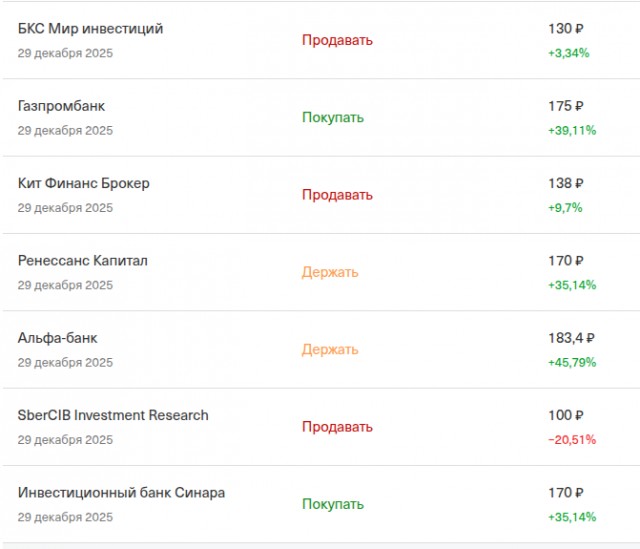This screenshot has width=640, height=549.
Task: Click Держать recommendation for Ренессанс Капитал
Action: (x=330, y=272)
